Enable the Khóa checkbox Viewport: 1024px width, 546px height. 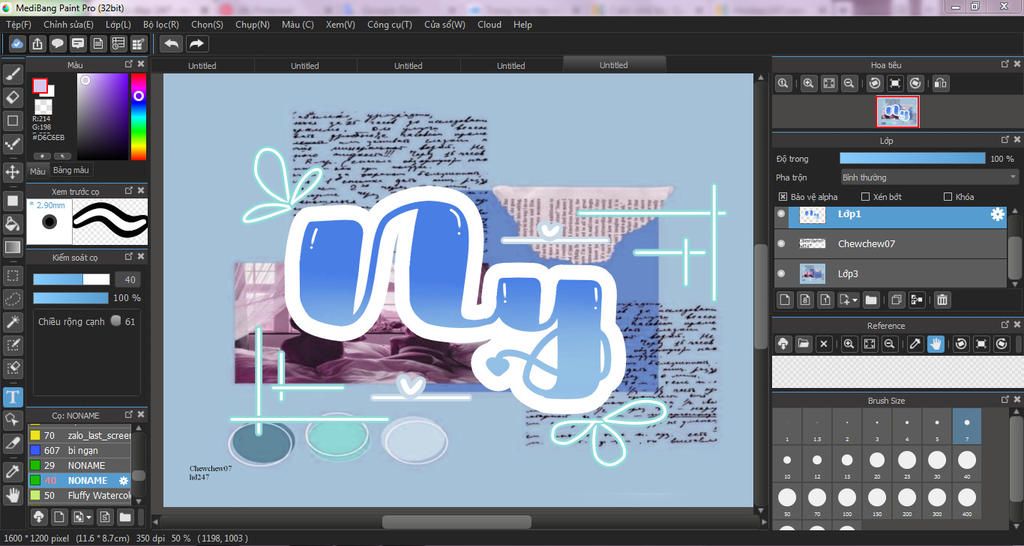point(948,197)
